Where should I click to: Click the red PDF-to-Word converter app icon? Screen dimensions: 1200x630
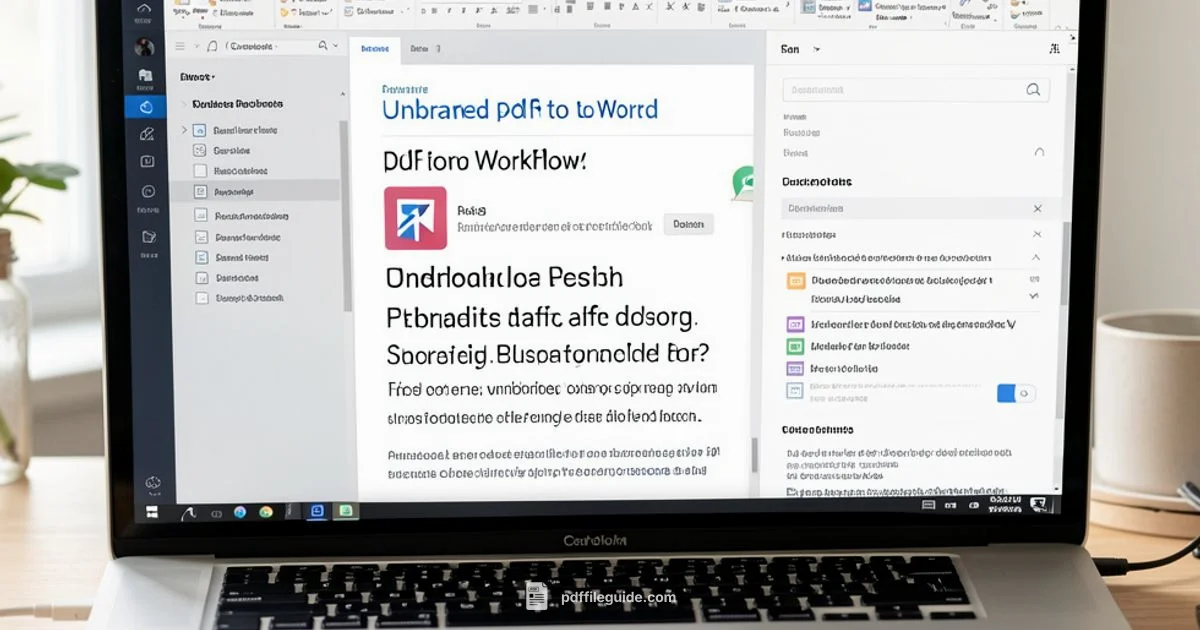413,218
